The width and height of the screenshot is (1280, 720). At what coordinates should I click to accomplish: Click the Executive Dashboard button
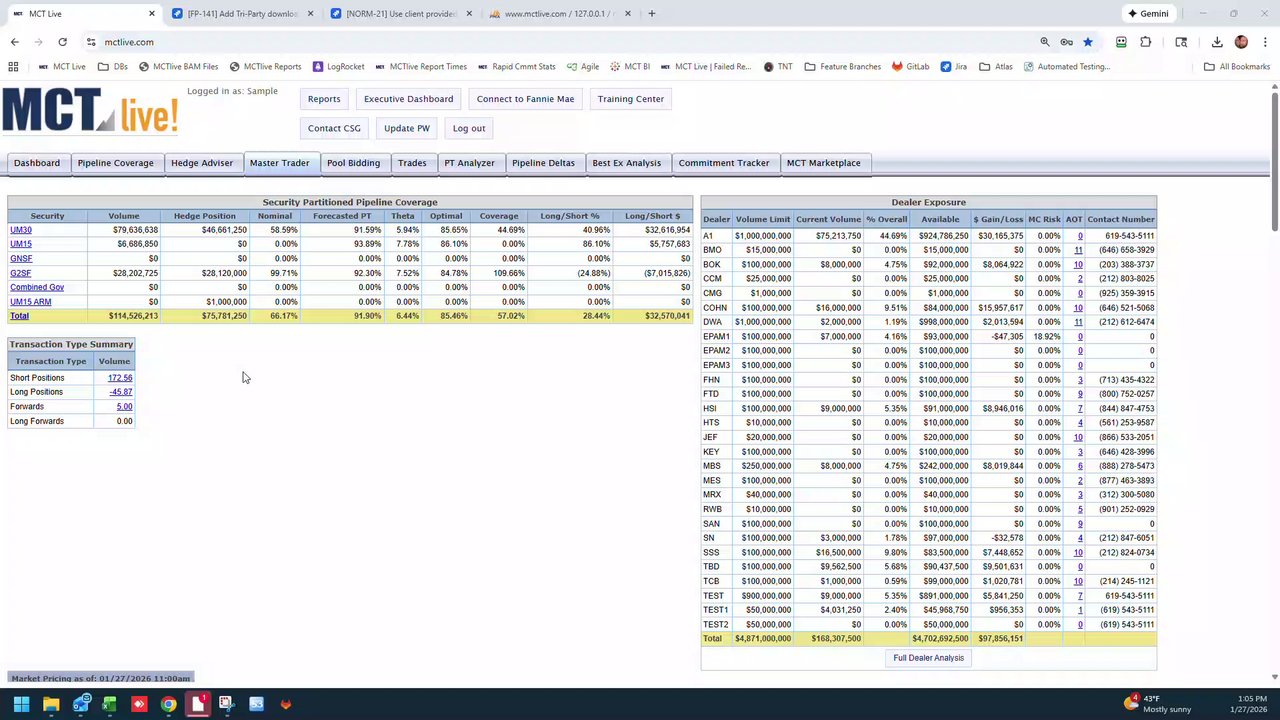408,99
